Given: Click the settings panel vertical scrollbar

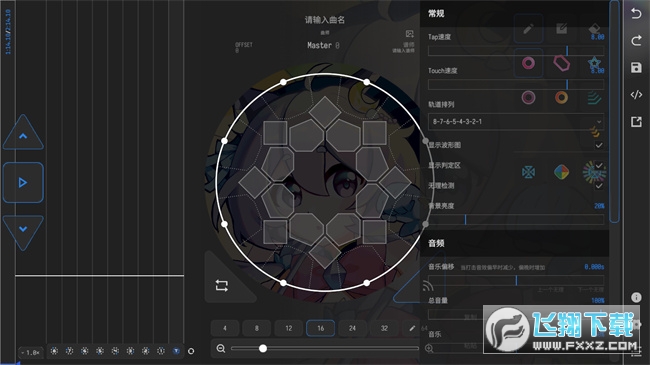Looking at the screenshot, I should click(x=615, y=111).
